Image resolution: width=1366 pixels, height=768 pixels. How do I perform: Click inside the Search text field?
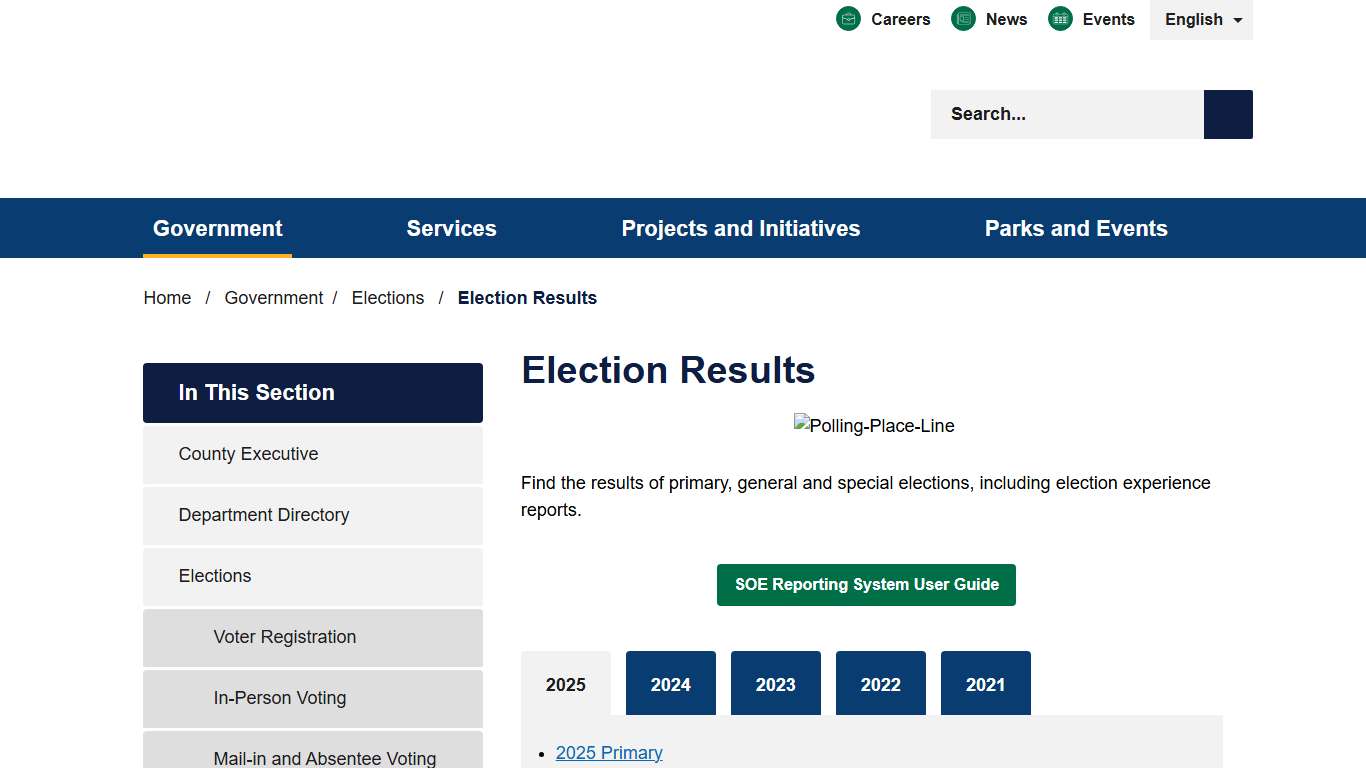[1060, 114]
